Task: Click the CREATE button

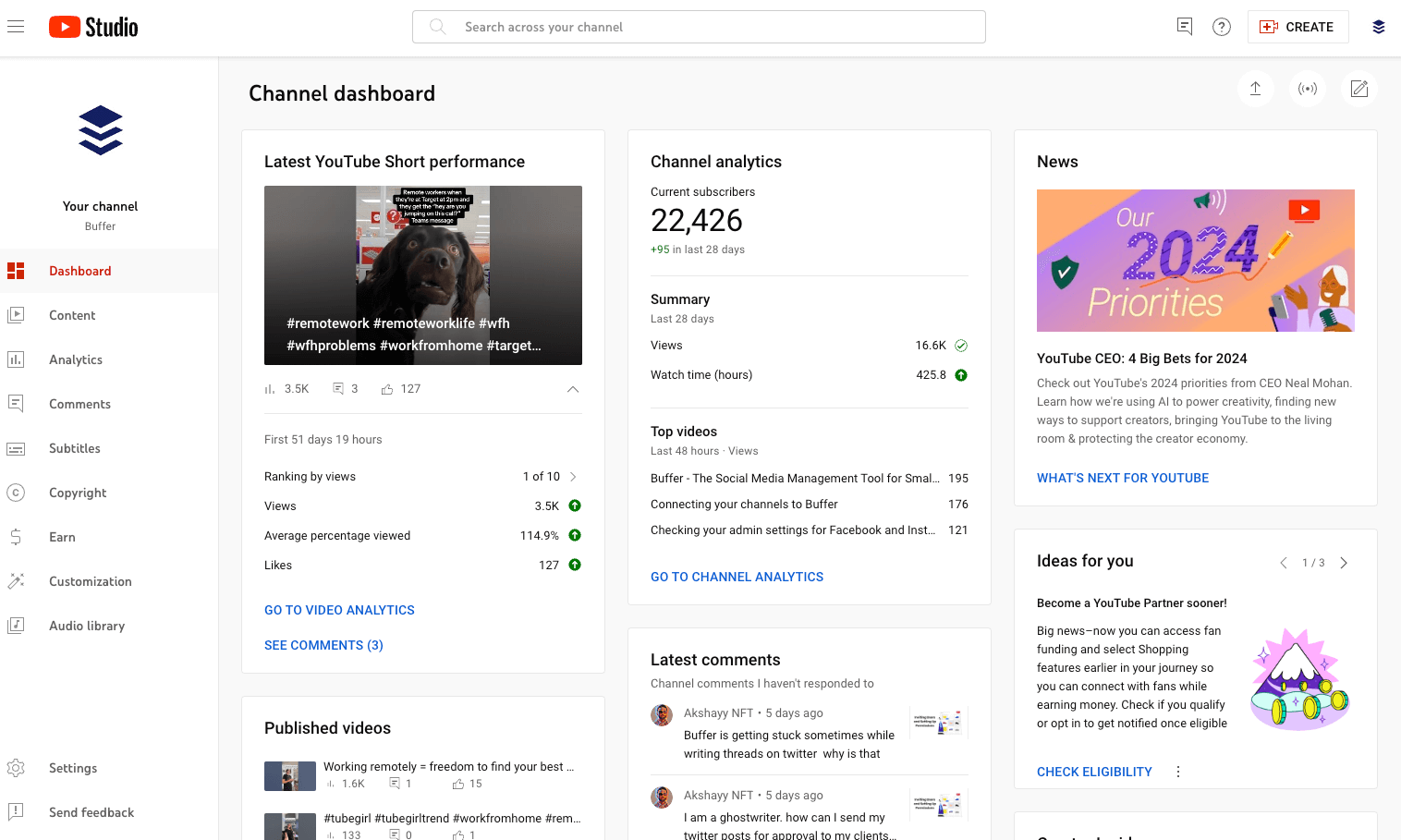Action: [x=1297, y=27]
